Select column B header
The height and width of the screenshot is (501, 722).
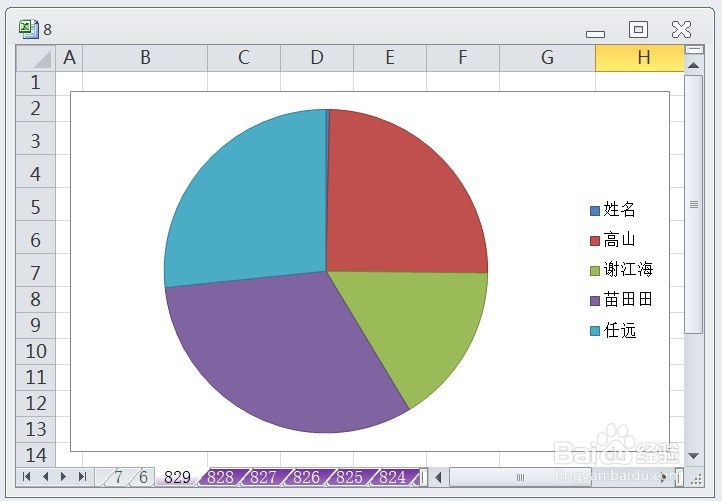tap(145, 58)
